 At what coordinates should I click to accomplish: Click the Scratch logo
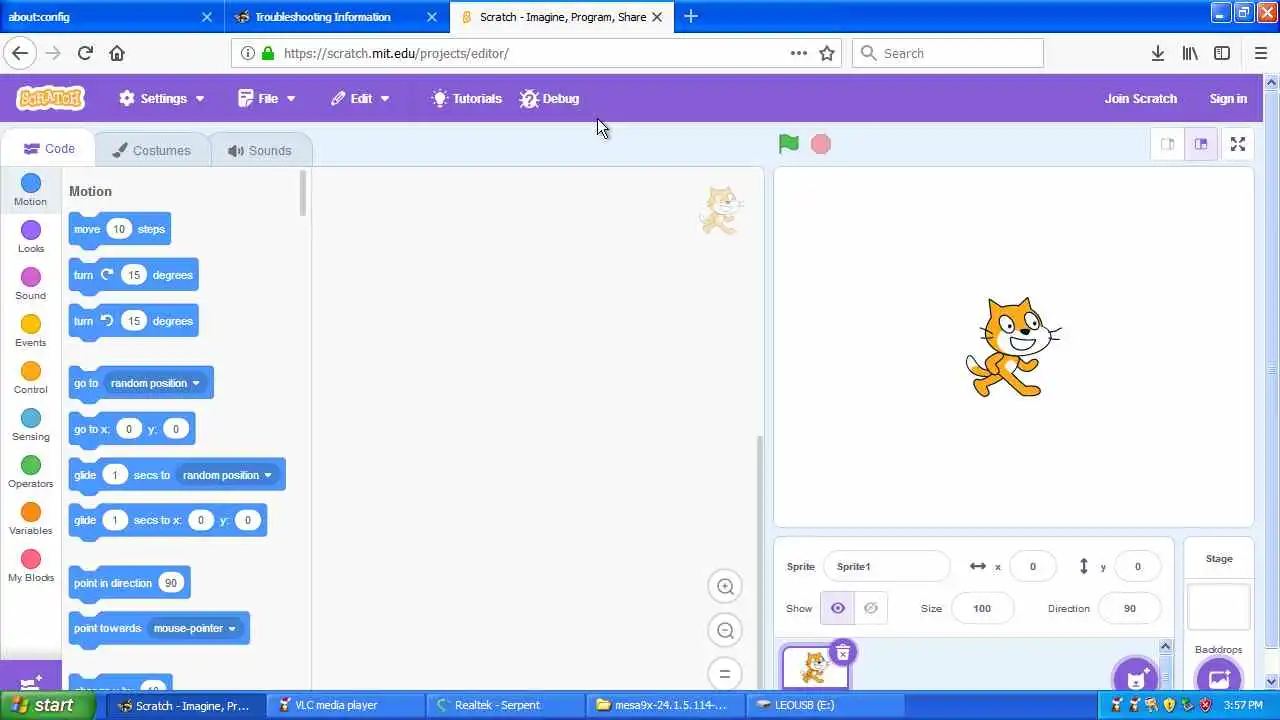click(x=50, y=98)
